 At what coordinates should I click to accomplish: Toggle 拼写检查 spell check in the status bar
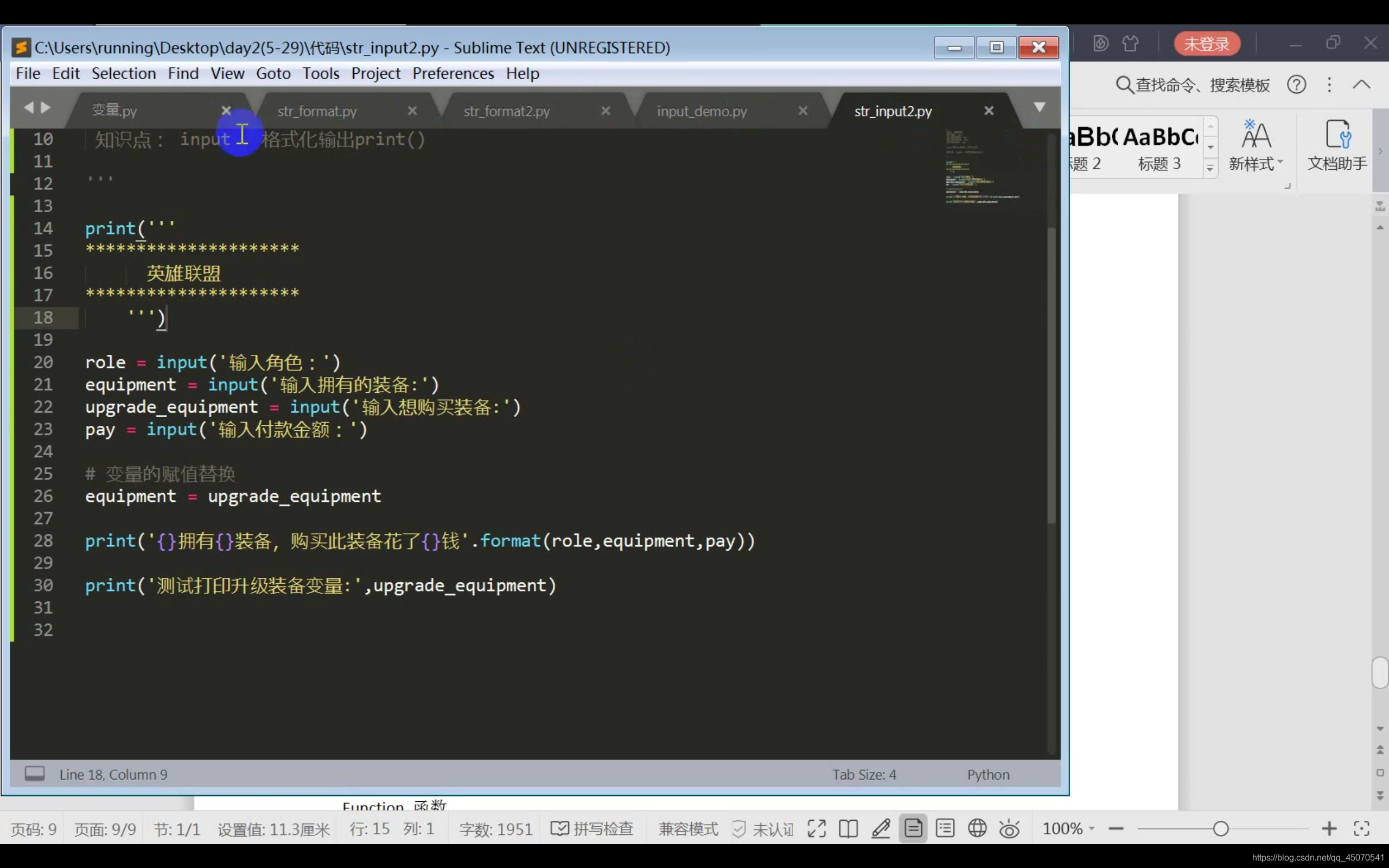pos(592,828)
